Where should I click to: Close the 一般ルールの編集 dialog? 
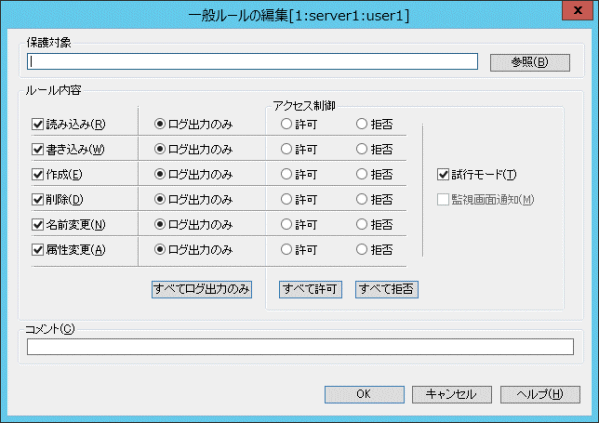click(578, 10)
